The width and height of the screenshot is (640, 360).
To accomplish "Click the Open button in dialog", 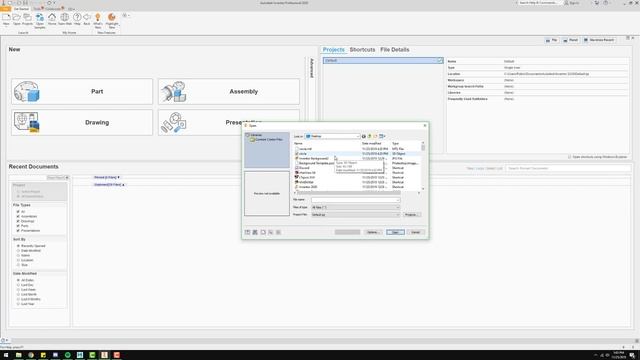I will 395,232.
